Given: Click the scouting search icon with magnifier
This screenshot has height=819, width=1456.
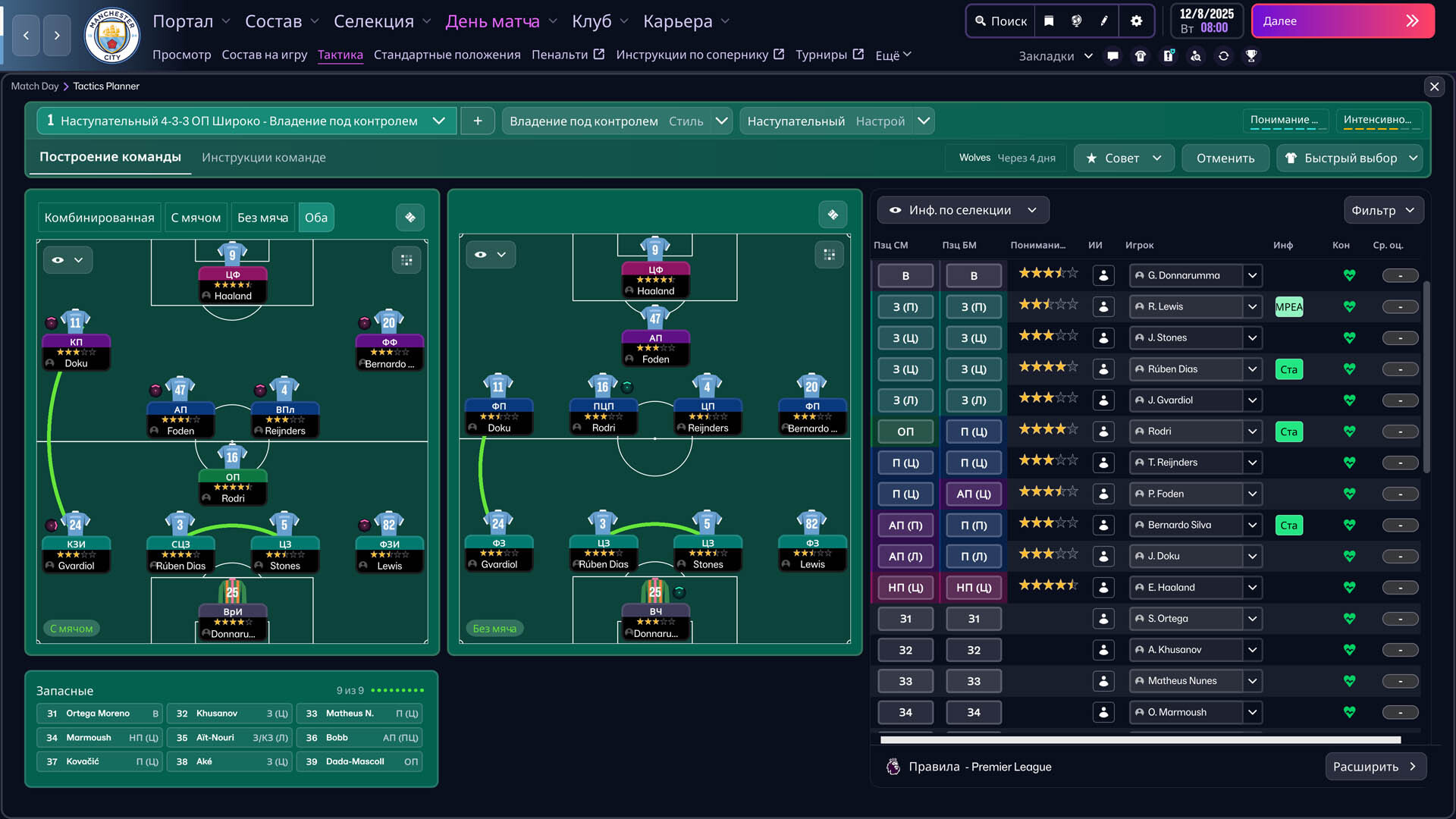Looking at the screenshot, I should pos(1197,55).
